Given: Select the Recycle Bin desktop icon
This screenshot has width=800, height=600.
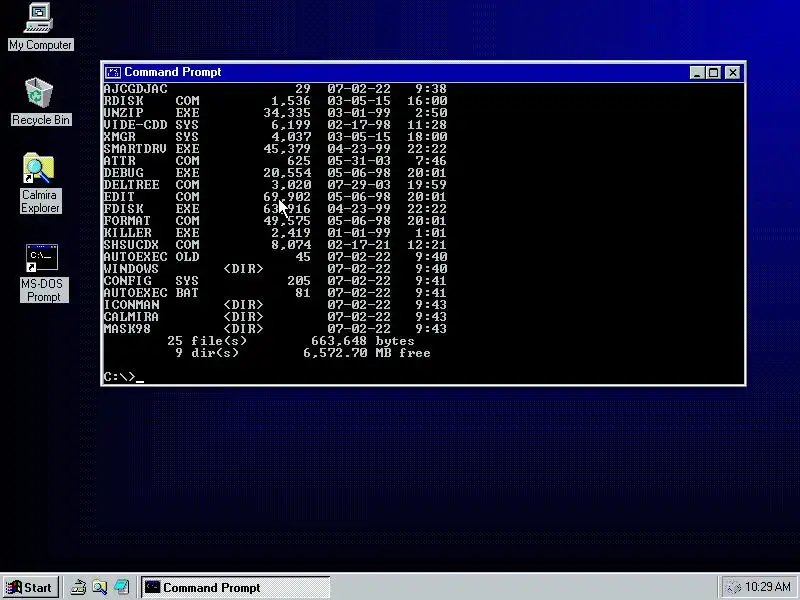Looking at the screenshot, I should 40,101.
